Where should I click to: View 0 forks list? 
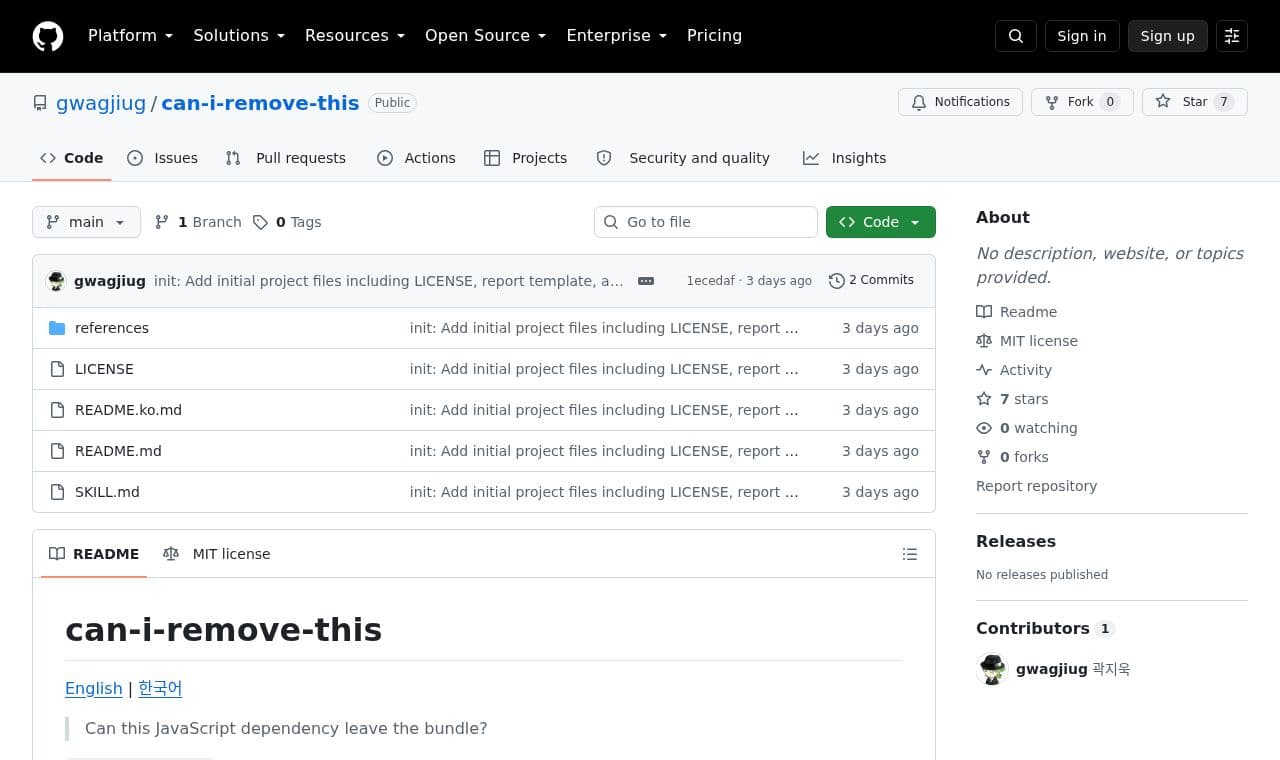(1012, 457)
